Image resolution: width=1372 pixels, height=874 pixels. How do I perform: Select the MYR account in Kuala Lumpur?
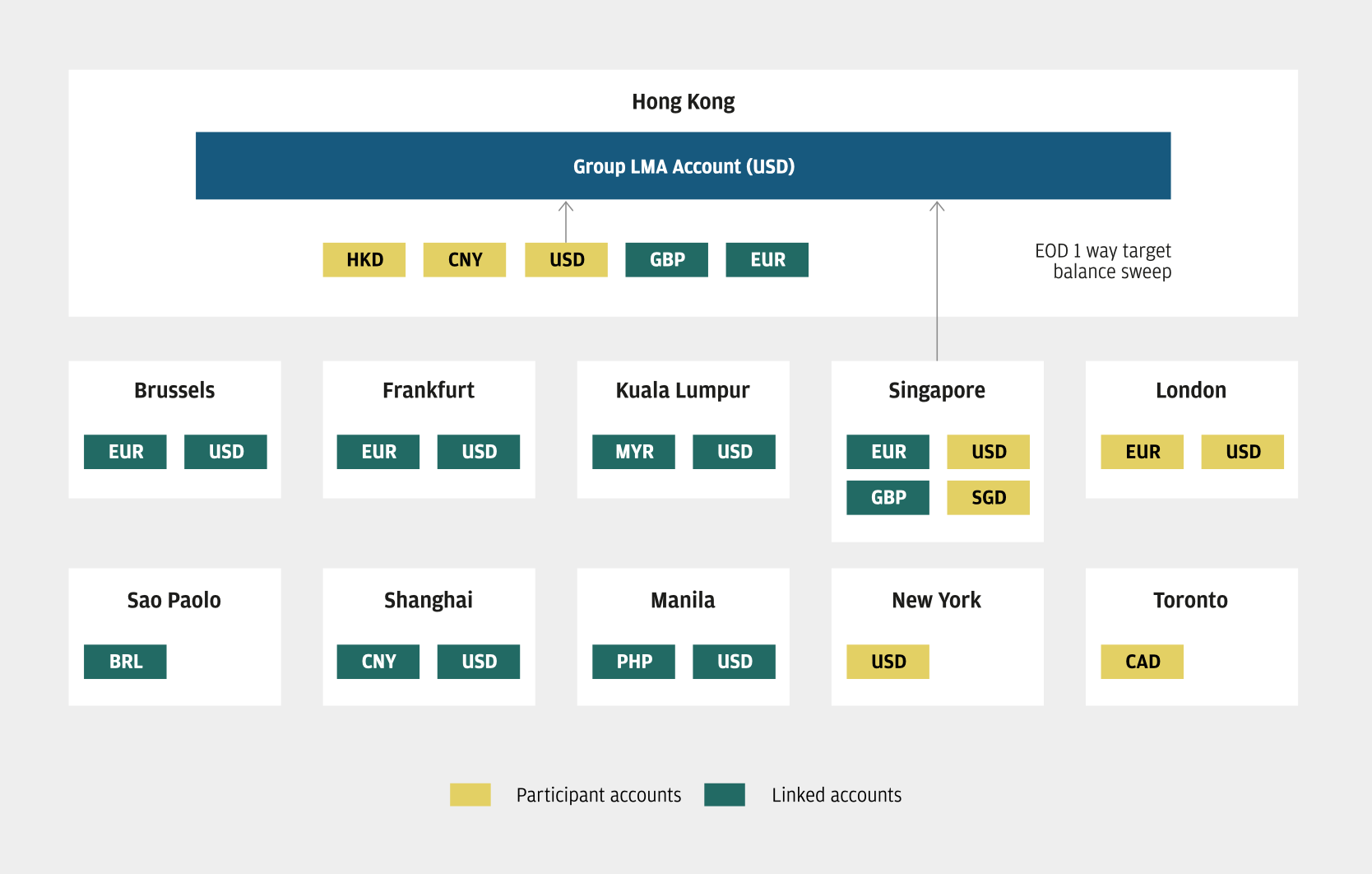point(633,452)
